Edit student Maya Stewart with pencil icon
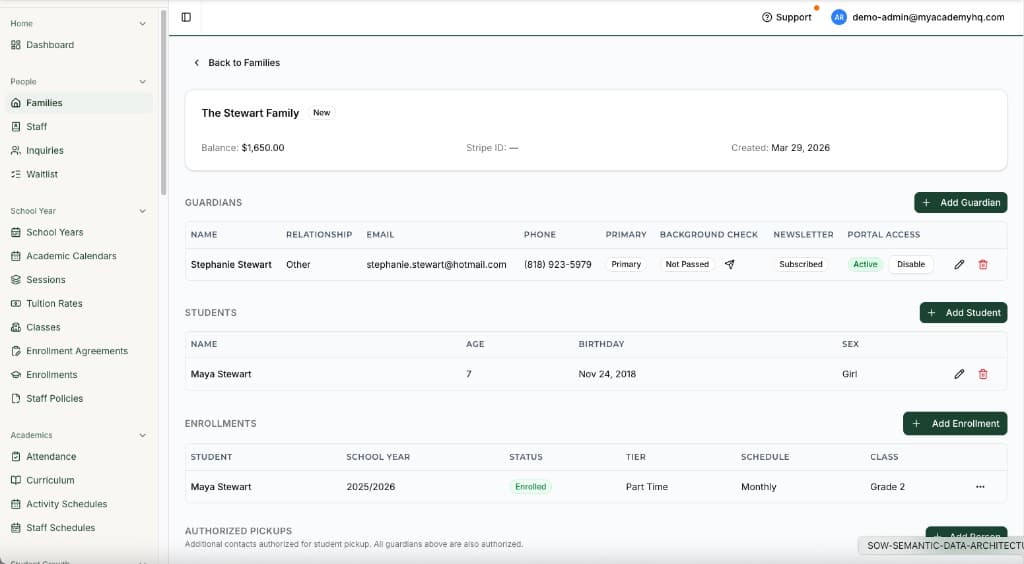 (x=959, y=374)
